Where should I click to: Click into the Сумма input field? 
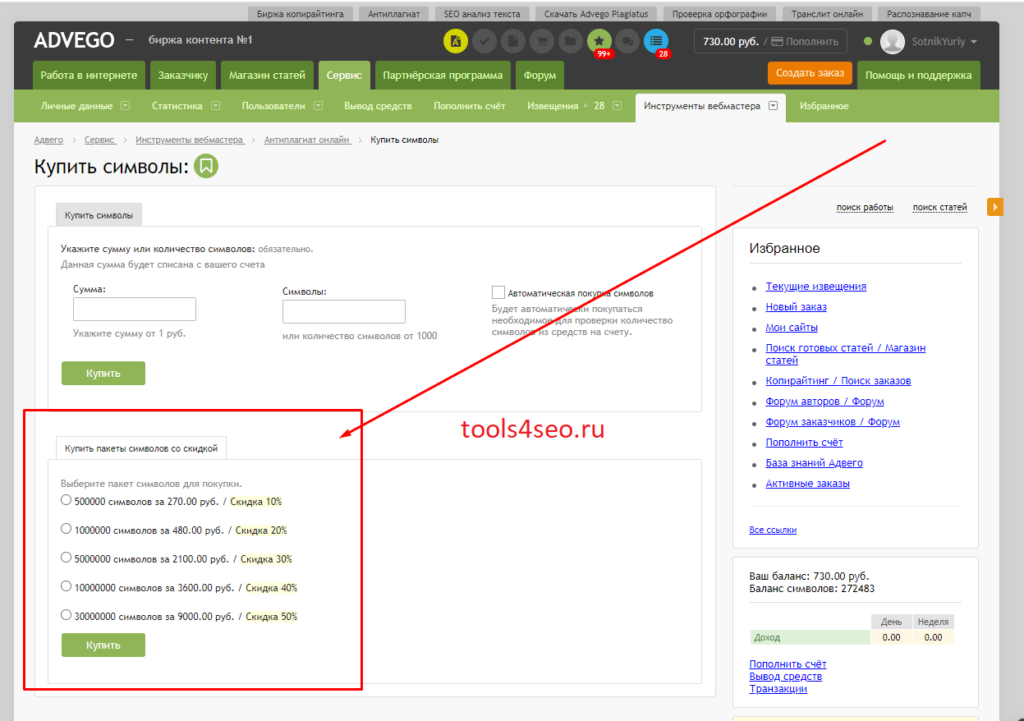click(x=135, y=309)
